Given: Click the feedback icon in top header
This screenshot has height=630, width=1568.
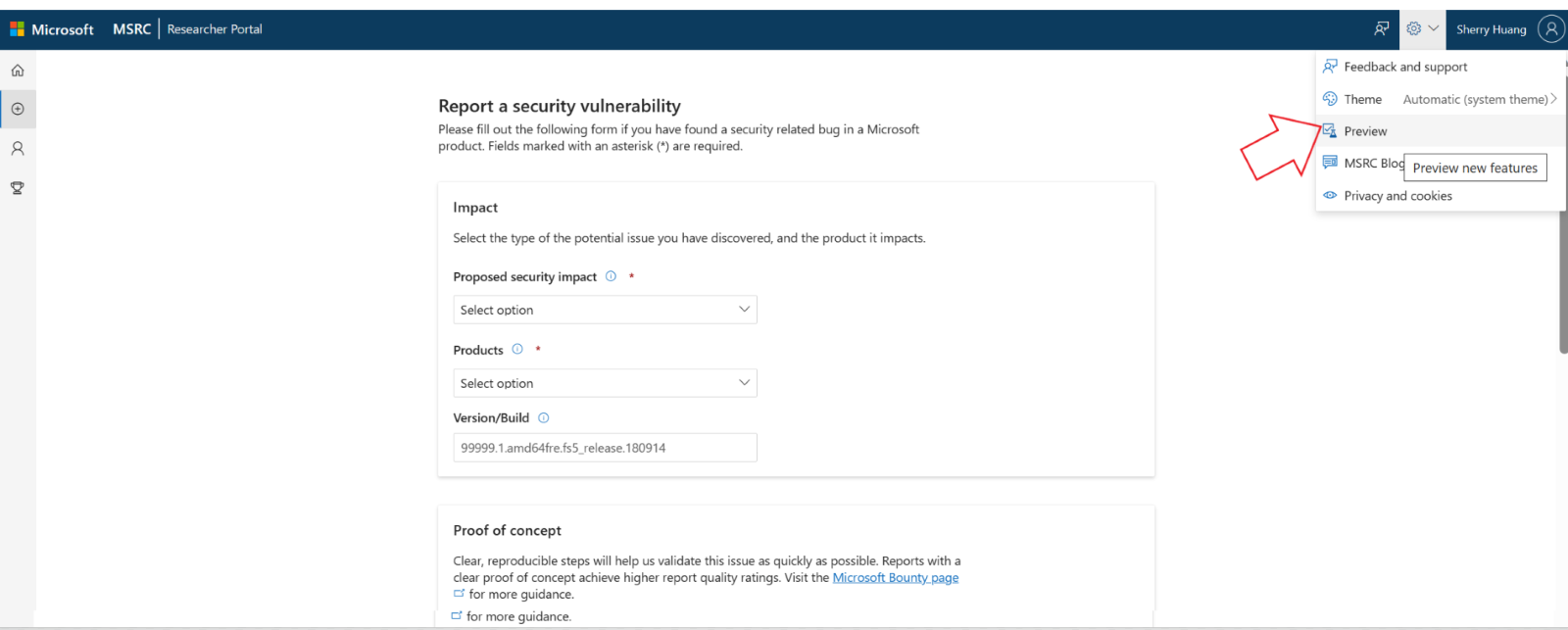Looking at the screenshot, I should pos(1382,28).
